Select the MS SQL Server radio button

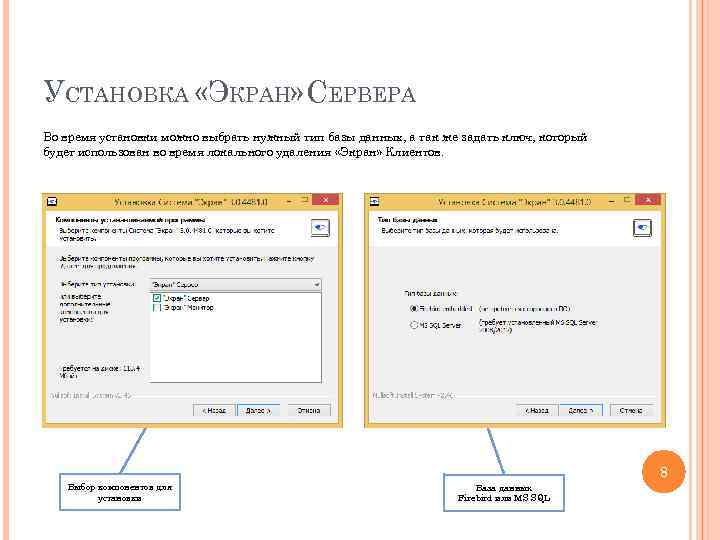pos(413,325)
